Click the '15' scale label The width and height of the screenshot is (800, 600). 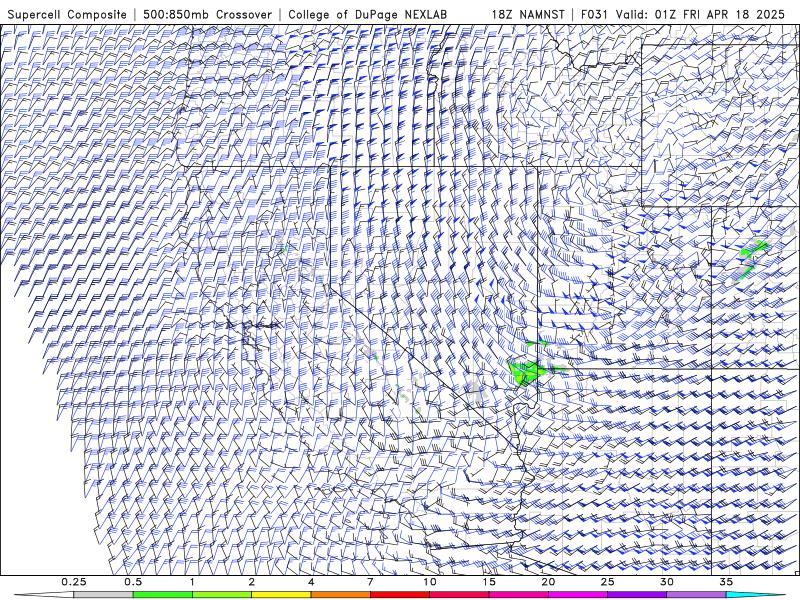coord(489,582)
